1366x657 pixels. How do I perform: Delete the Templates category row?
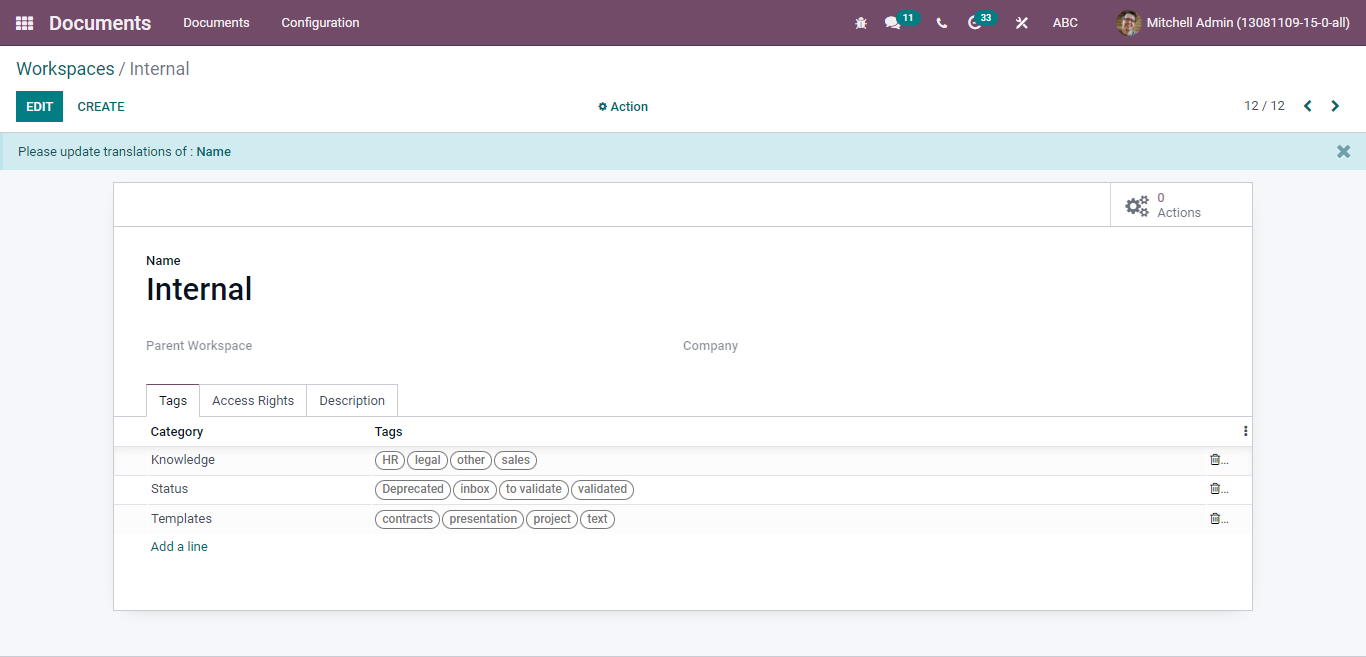(1215, 519)
